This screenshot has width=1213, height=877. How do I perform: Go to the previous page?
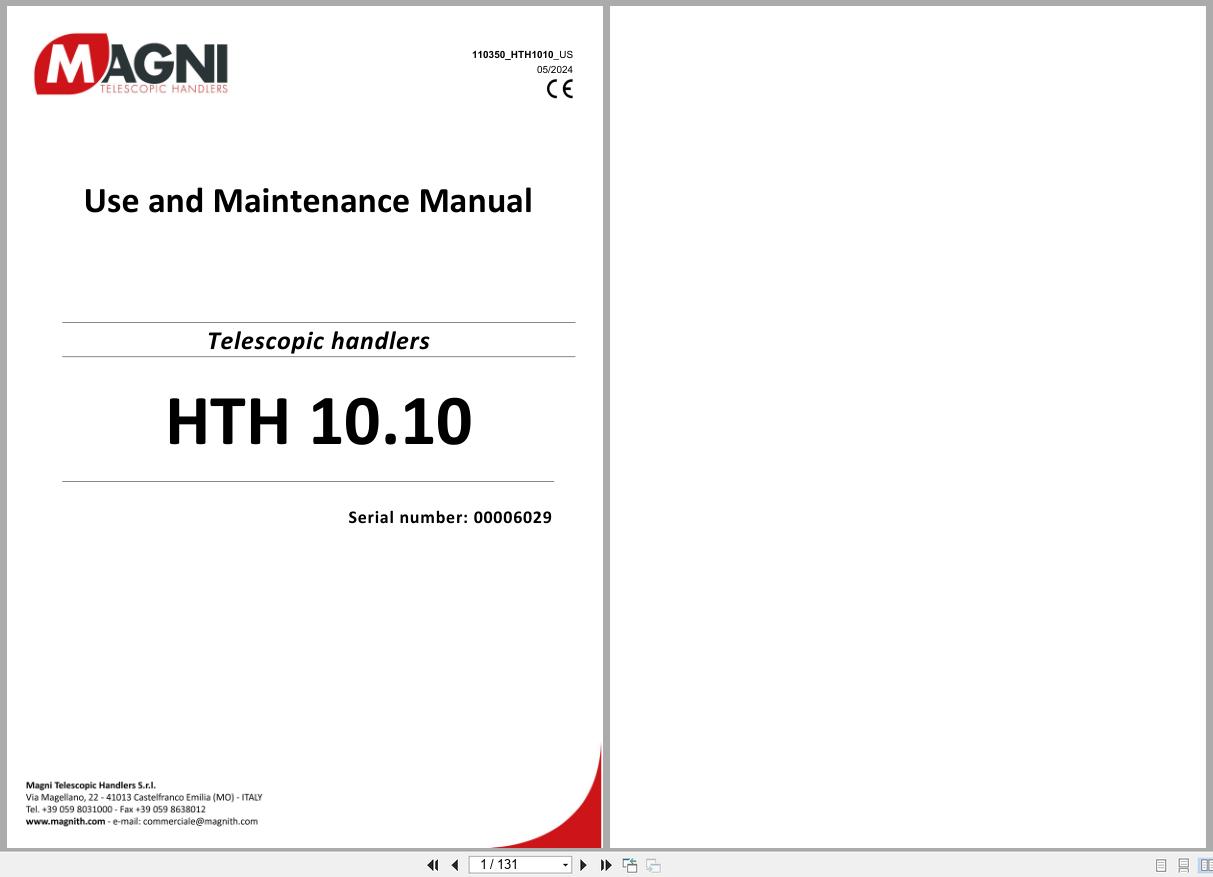coord(455,865)
